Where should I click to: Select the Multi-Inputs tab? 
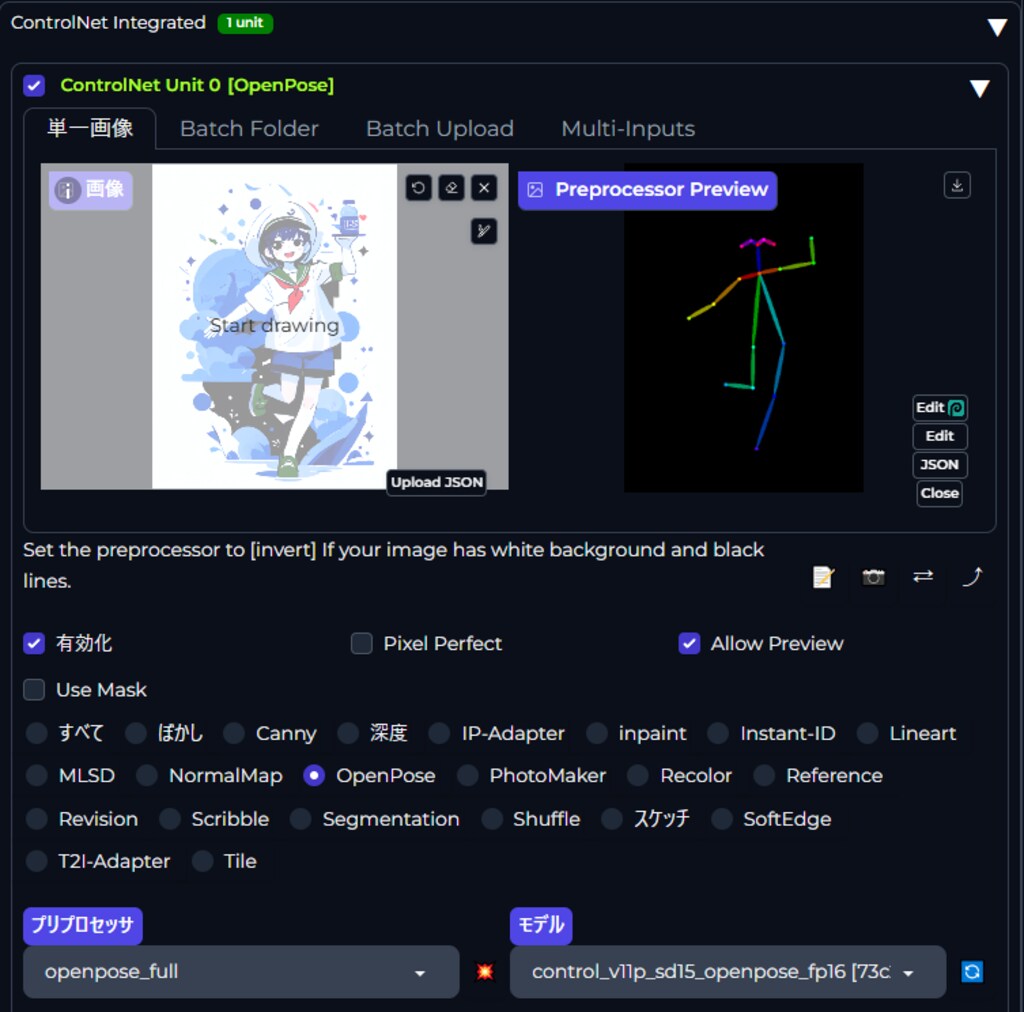click(627, 128)
